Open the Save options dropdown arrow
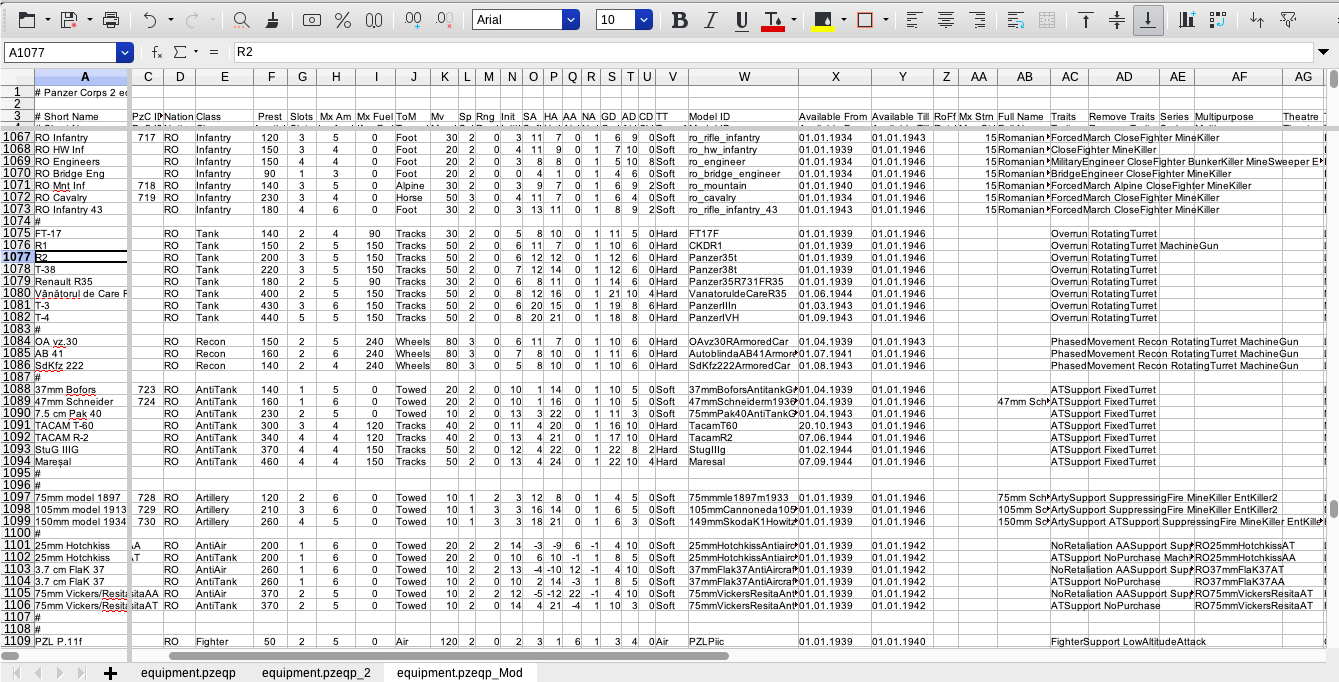 point(90,20)
